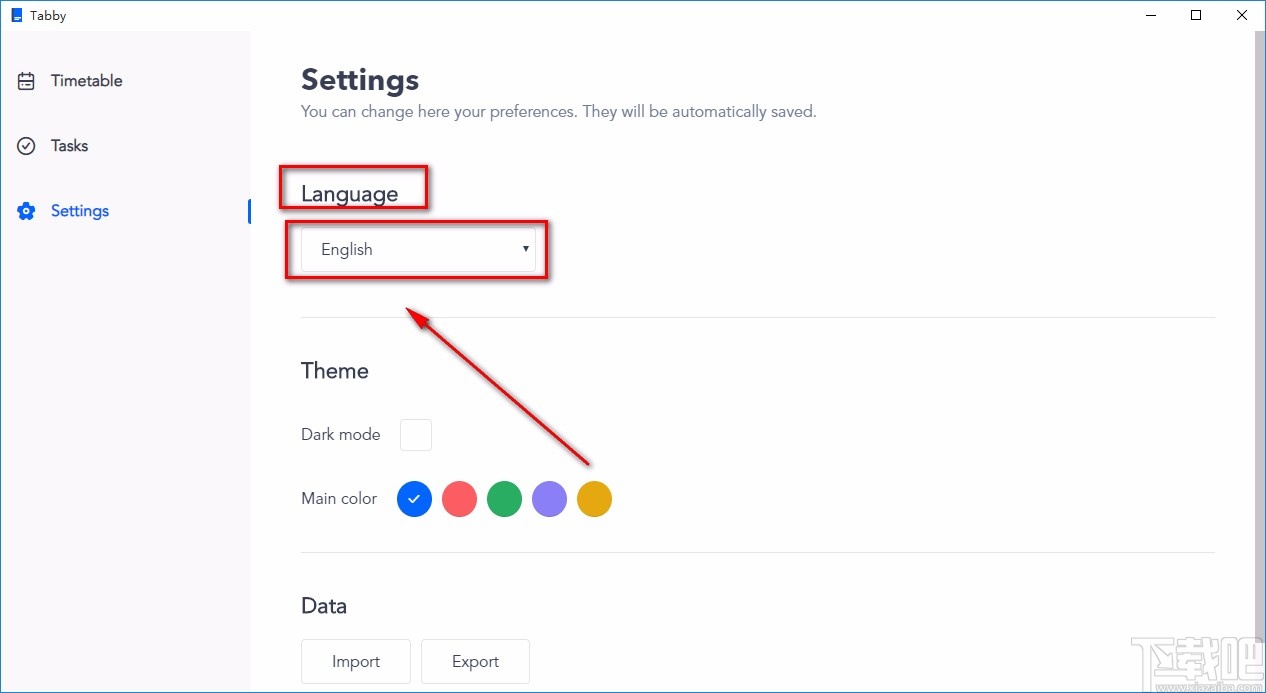Pick the green main color

click(504, 499)
